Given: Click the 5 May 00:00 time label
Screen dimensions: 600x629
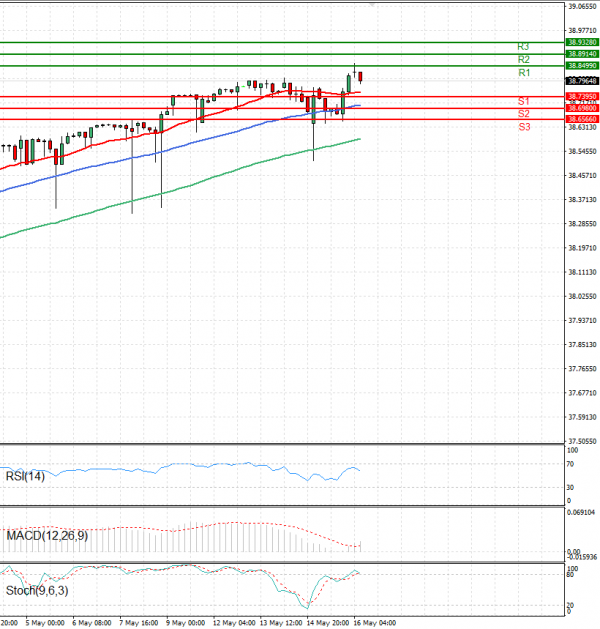Looking at the screenshot, I should pos(45,623).
